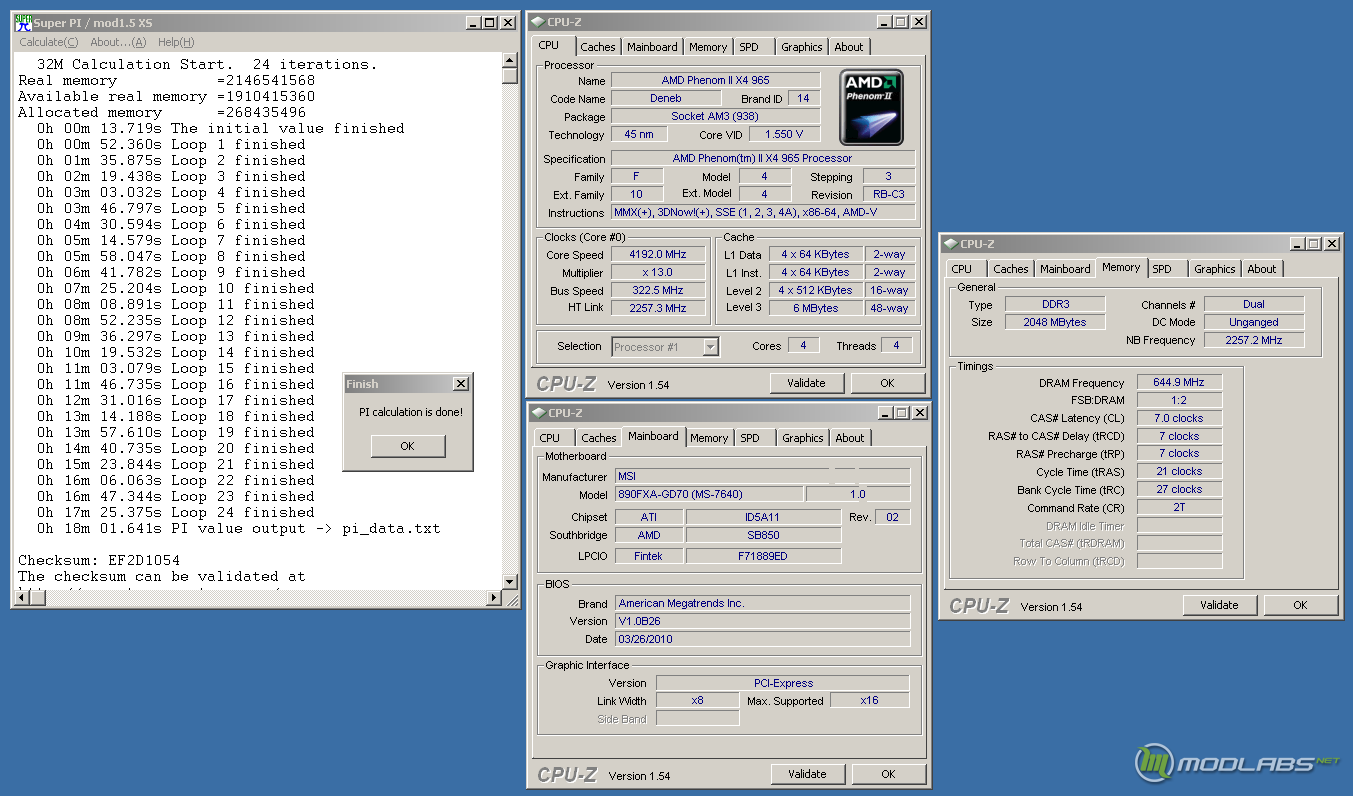The image size is (1353, 796).
Task: Select About tab in Memory window
Action: click(1262, 269)
